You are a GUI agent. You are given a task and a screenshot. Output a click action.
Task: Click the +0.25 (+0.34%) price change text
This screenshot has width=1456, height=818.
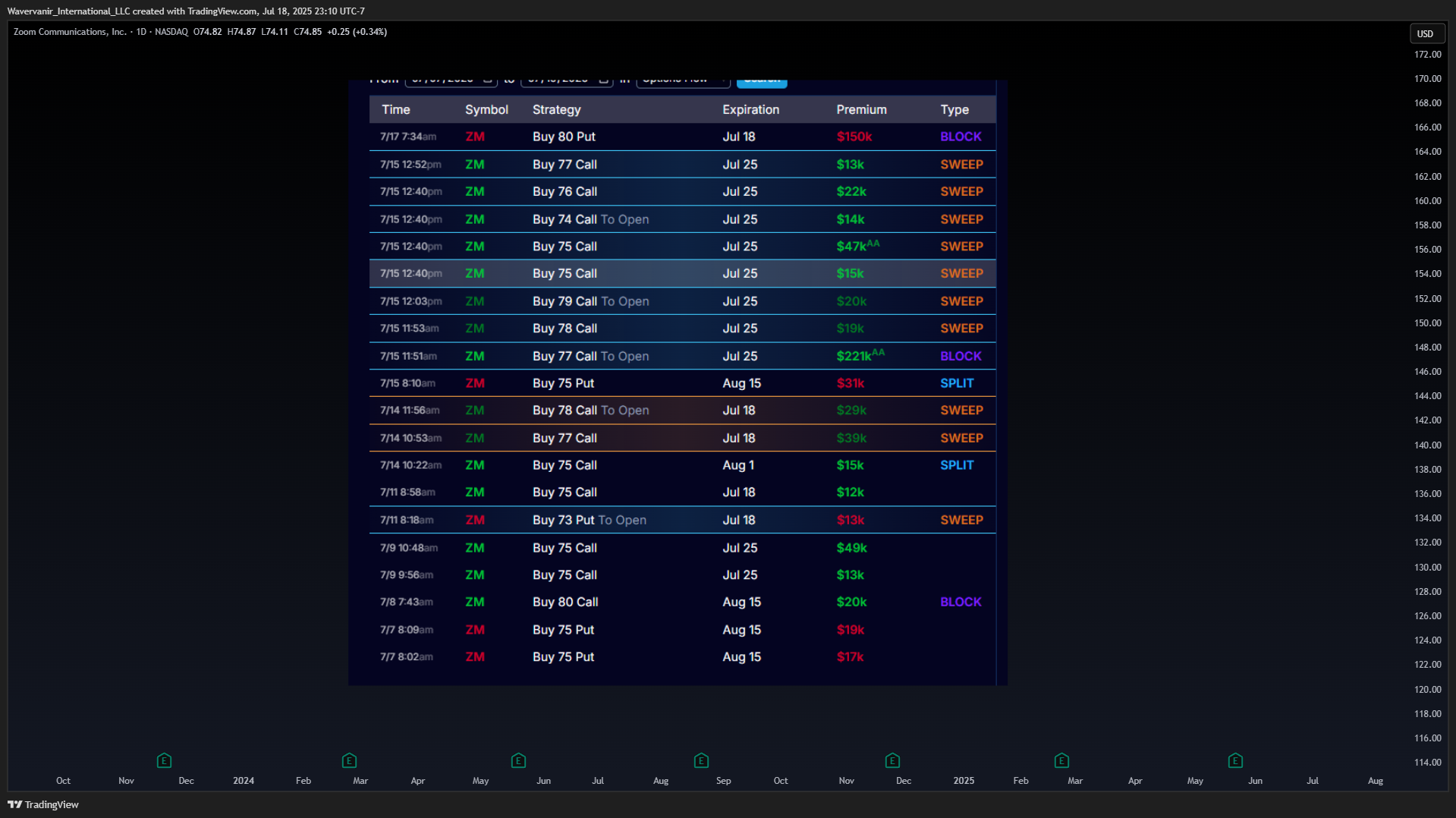coord(357,32)
